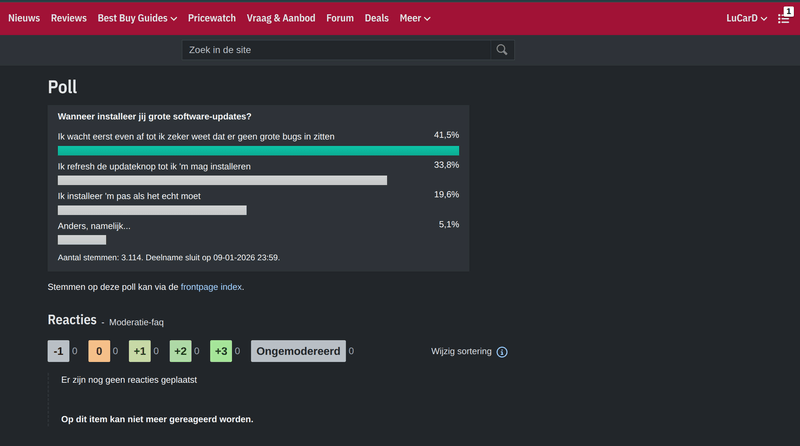Screen dimensions: 800x446
Task: Open the Pricewatch menu item
Action: coord(211,18)
